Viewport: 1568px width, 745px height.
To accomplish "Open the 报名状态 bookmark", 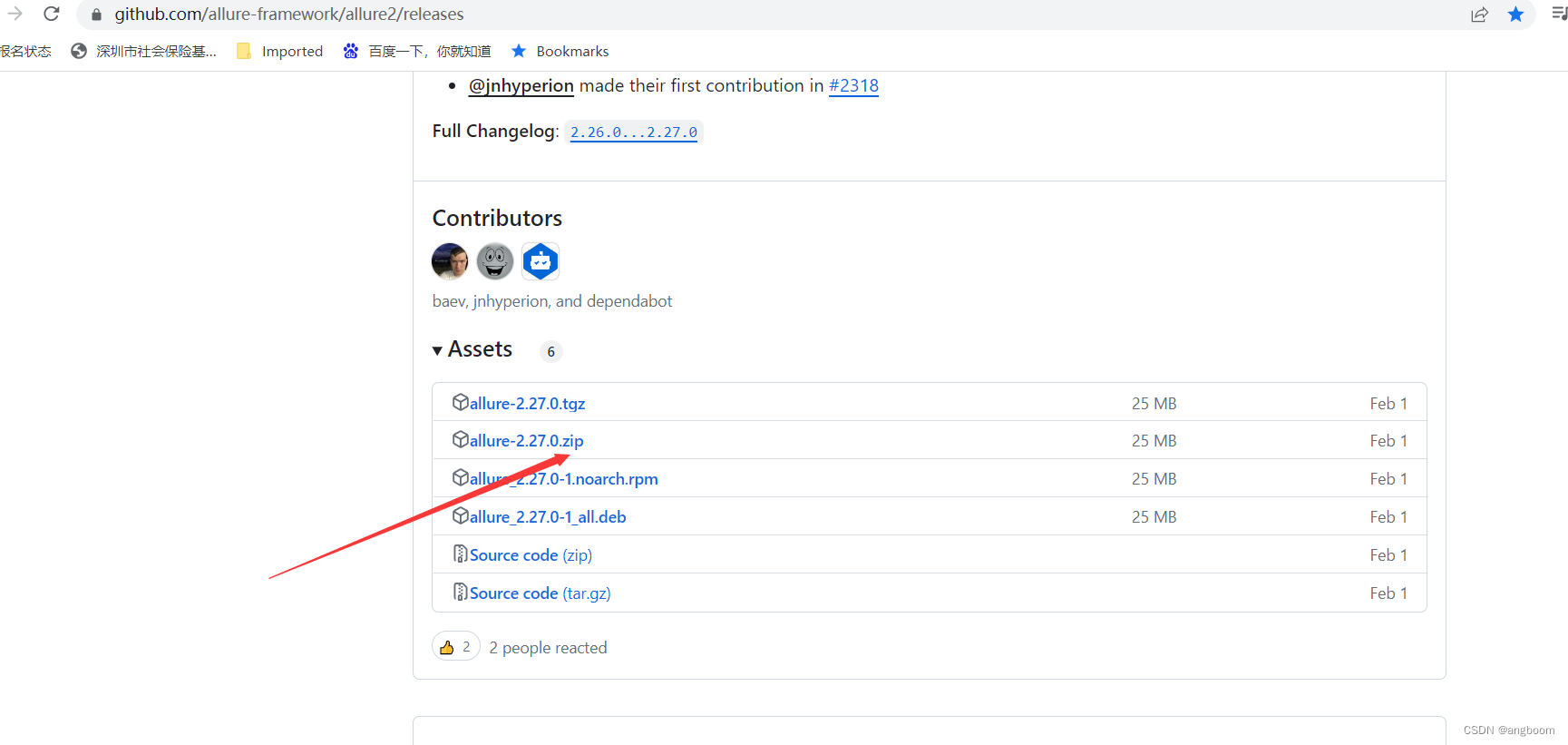I will click(25, 51).
